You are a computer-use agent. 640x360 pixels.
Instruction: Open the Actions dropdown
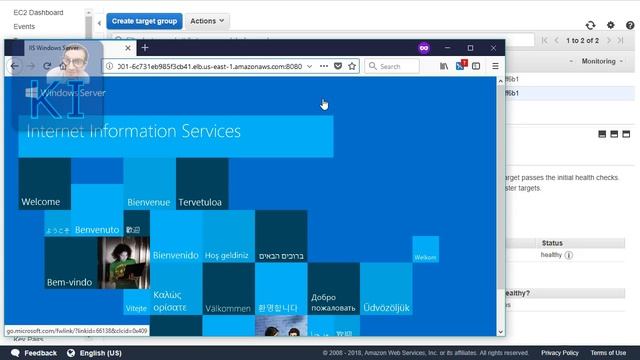click(207, 21)
